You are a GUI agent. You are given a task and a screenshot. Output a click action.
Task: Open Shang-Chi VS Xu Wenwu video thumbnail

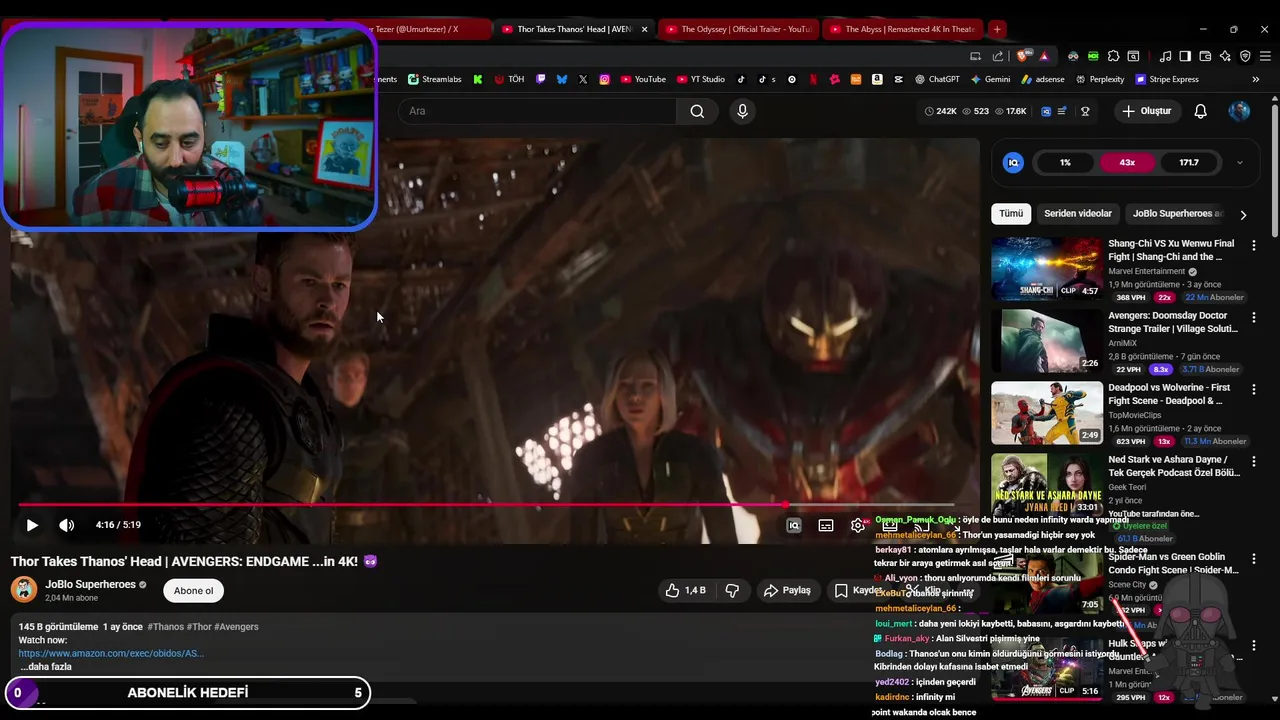(x=1047, y=269)
